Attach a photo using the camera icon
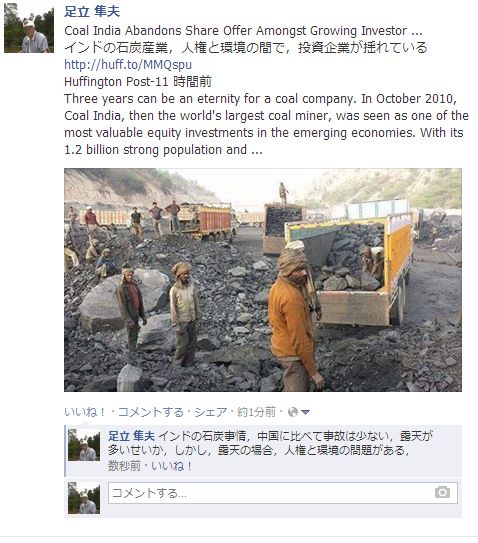Screen dimensions: 478x543 pos(442,492)
